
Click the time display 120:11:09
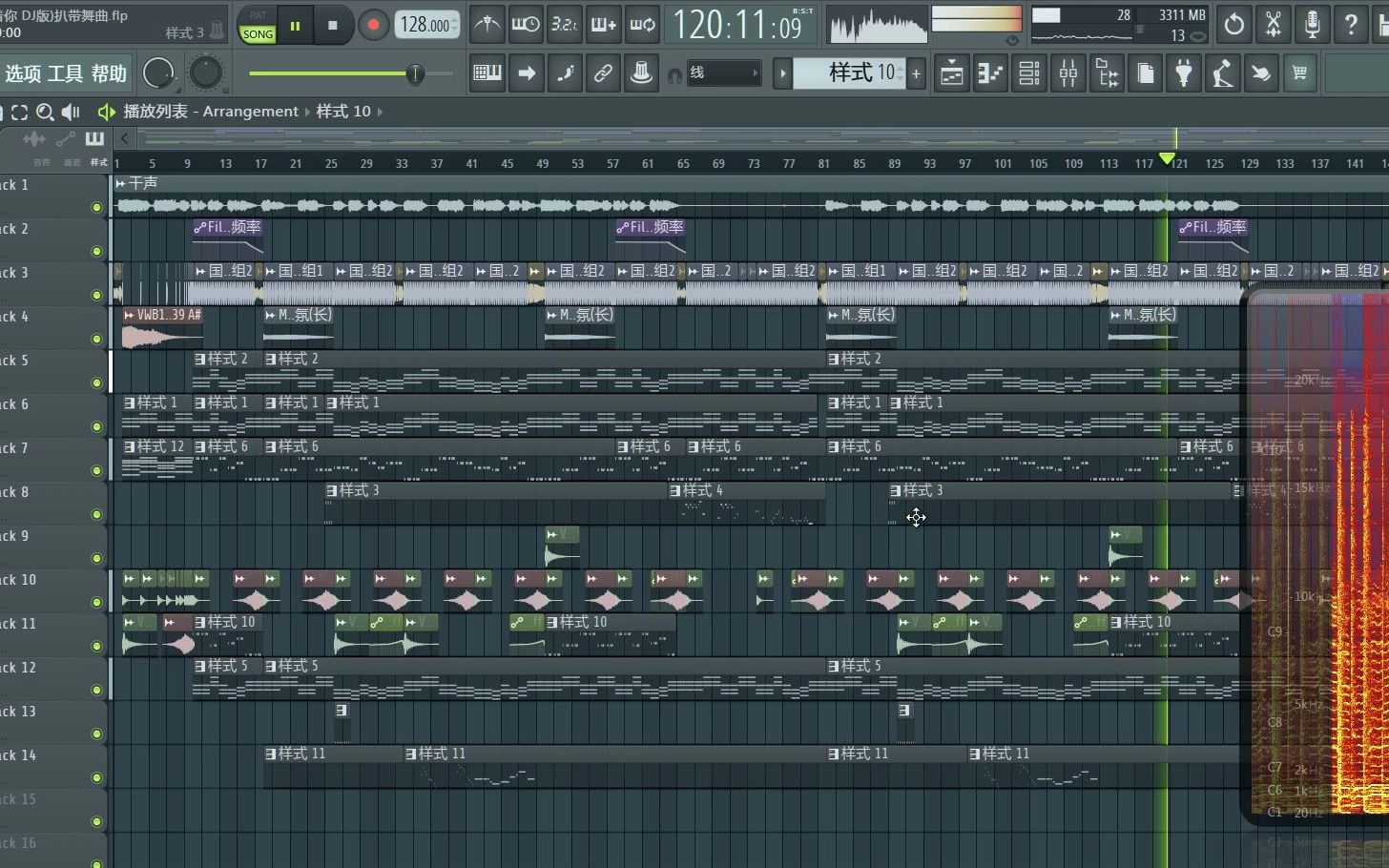[739, 26]
